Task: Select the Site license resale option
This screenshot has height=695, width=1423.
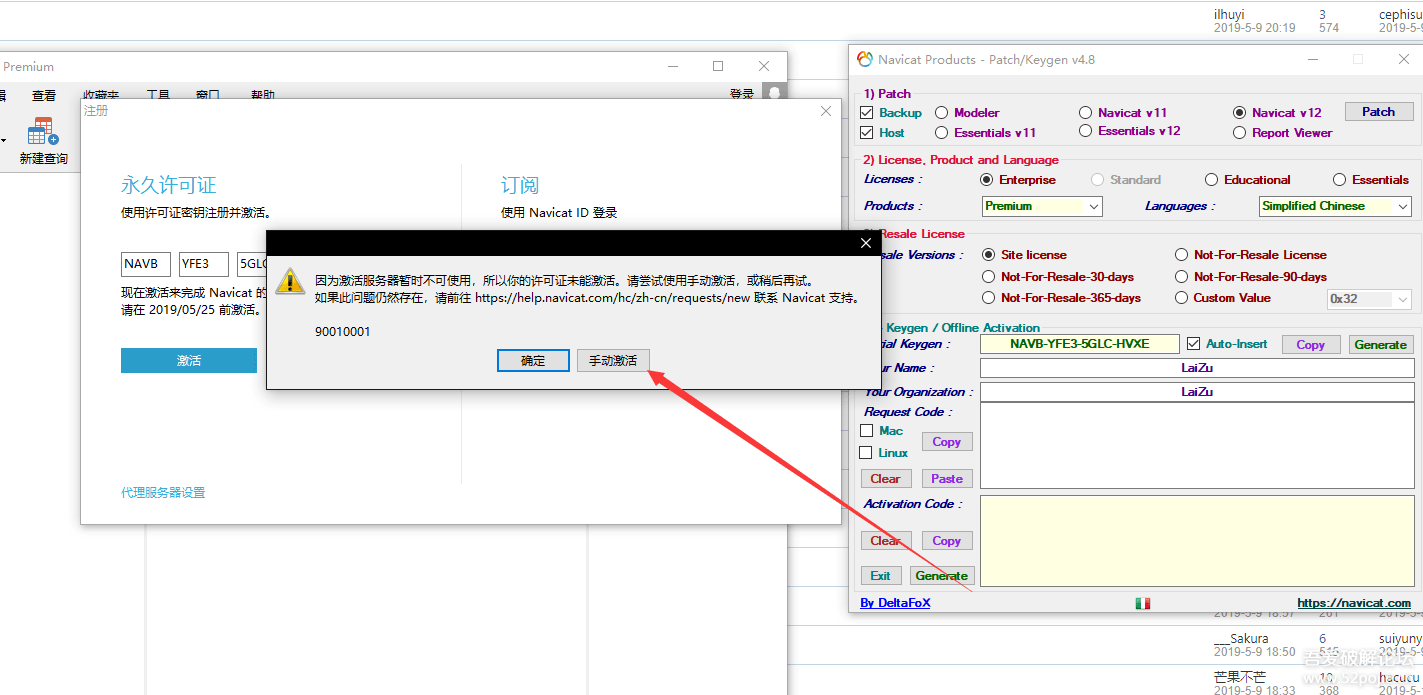Action: coord(989,255)
